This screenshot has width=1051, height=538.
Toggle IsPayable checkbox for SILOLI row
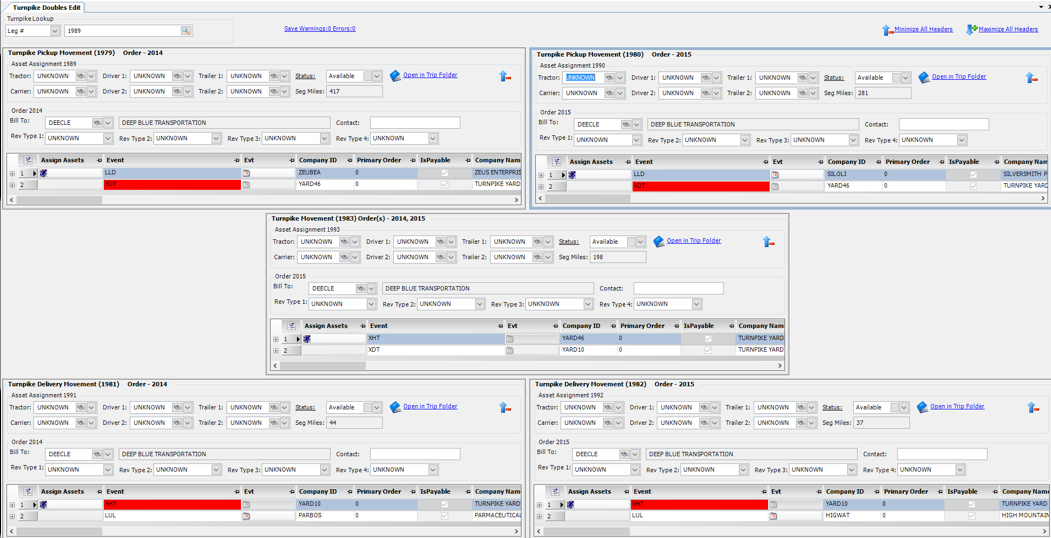(973, 175)
